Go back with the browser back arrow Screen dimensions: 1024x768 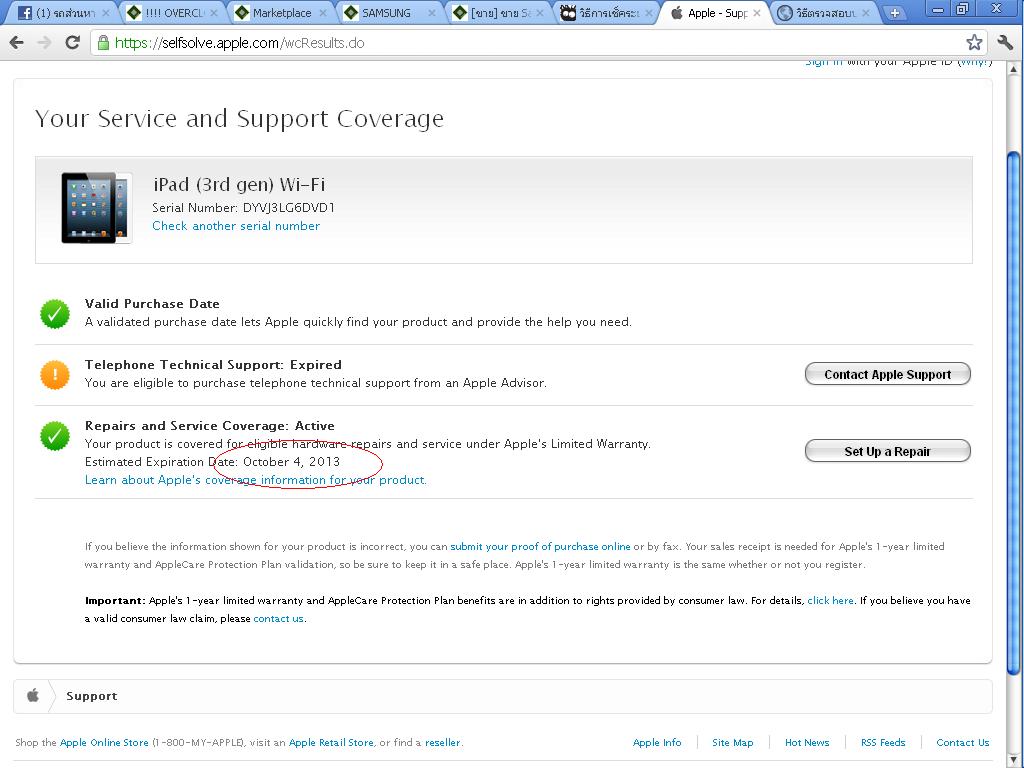pos(17,42)
